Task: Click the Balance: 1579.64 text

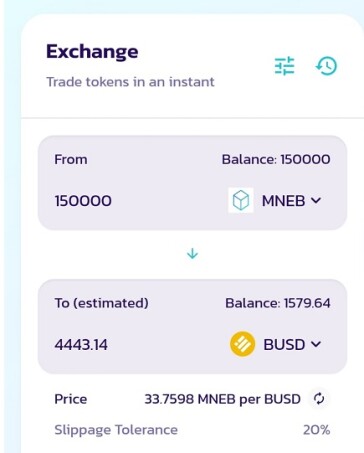Action: tap(278, 303)
